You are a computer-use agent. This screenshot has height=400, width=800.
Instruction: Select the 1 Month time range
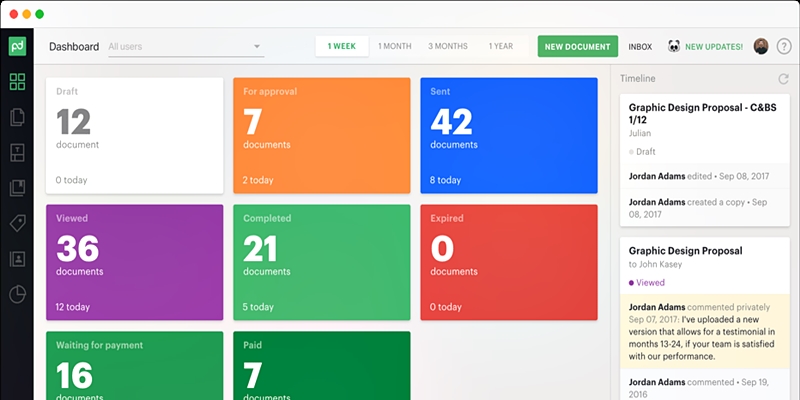[x=394, y=46]
